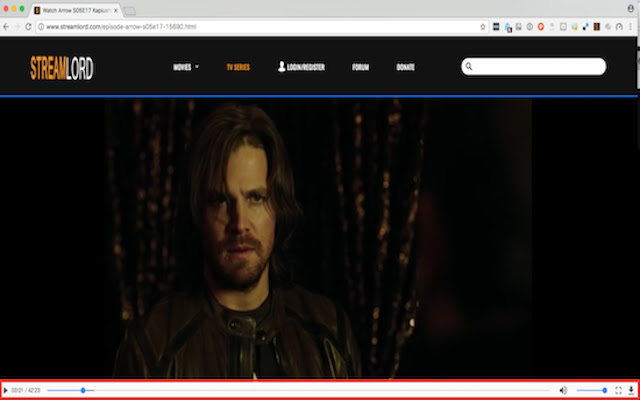Screen dimensions: 640x400
Task: Open LOGIN/REGISTER page
Action: [302, 67]
